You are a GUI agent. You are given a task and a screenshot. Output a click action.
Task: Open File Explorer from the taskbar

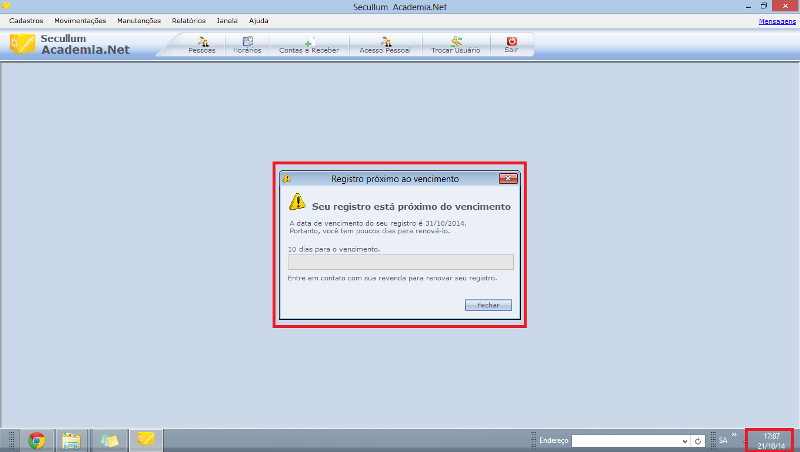tap(71, 440)
